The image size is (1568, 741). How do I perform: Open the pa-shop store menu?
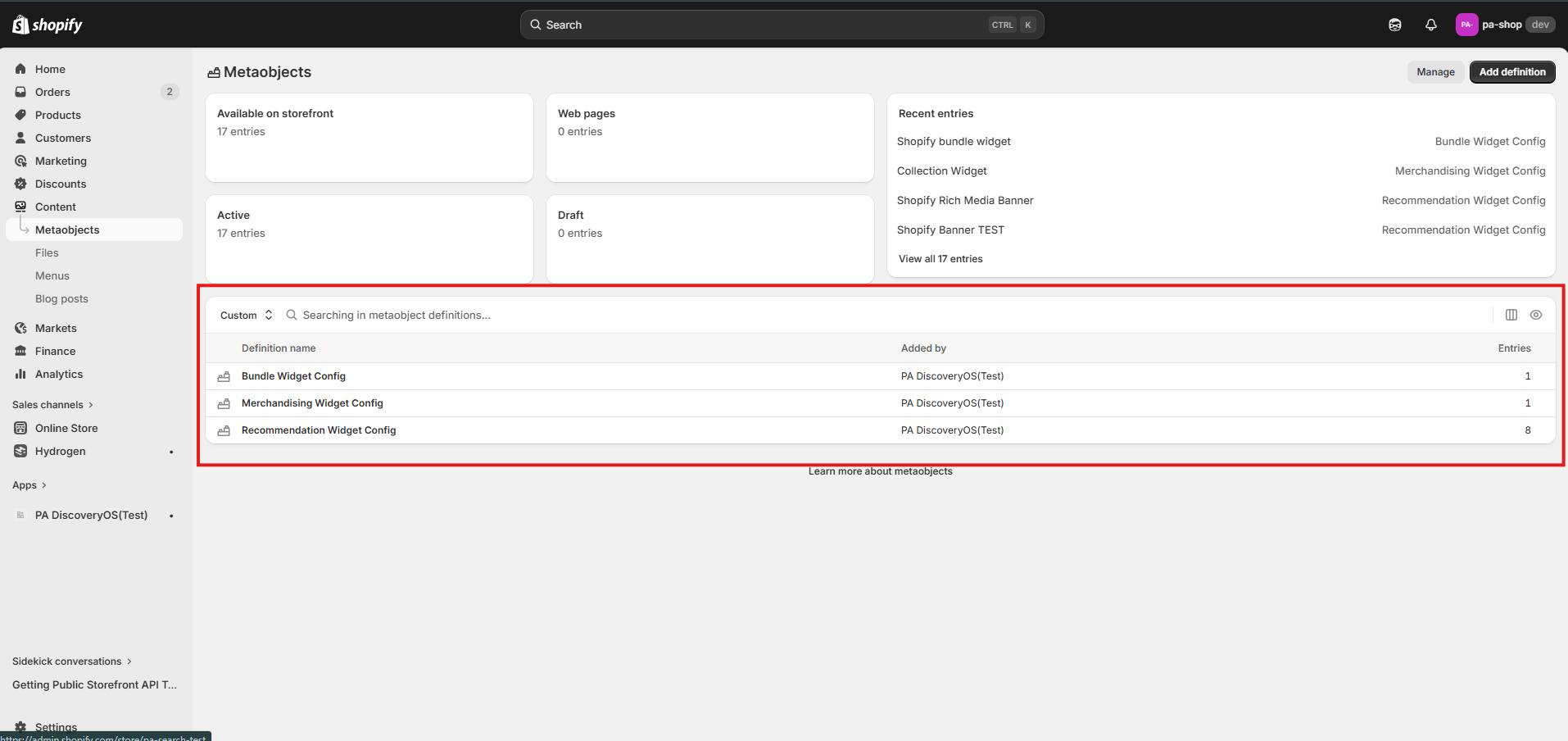[1505, 25]
